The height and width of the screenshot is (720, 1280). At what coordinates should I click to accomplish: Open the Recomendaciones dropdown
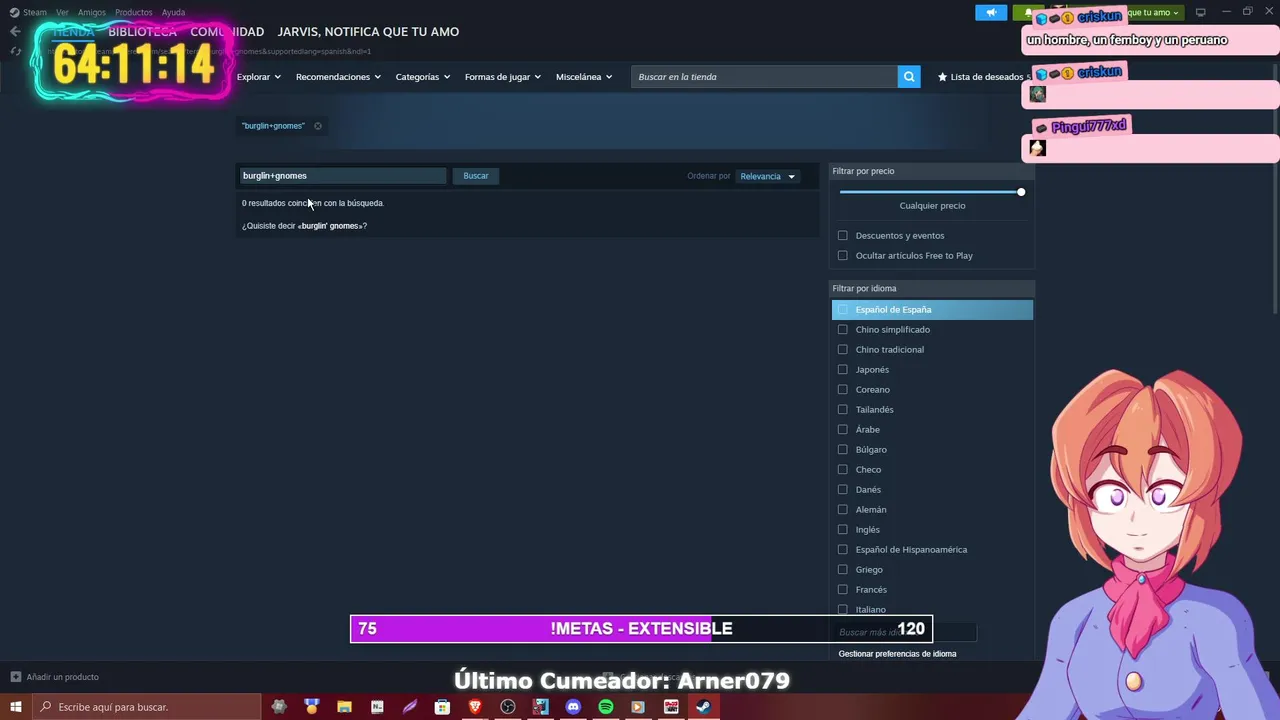[338, 77]
